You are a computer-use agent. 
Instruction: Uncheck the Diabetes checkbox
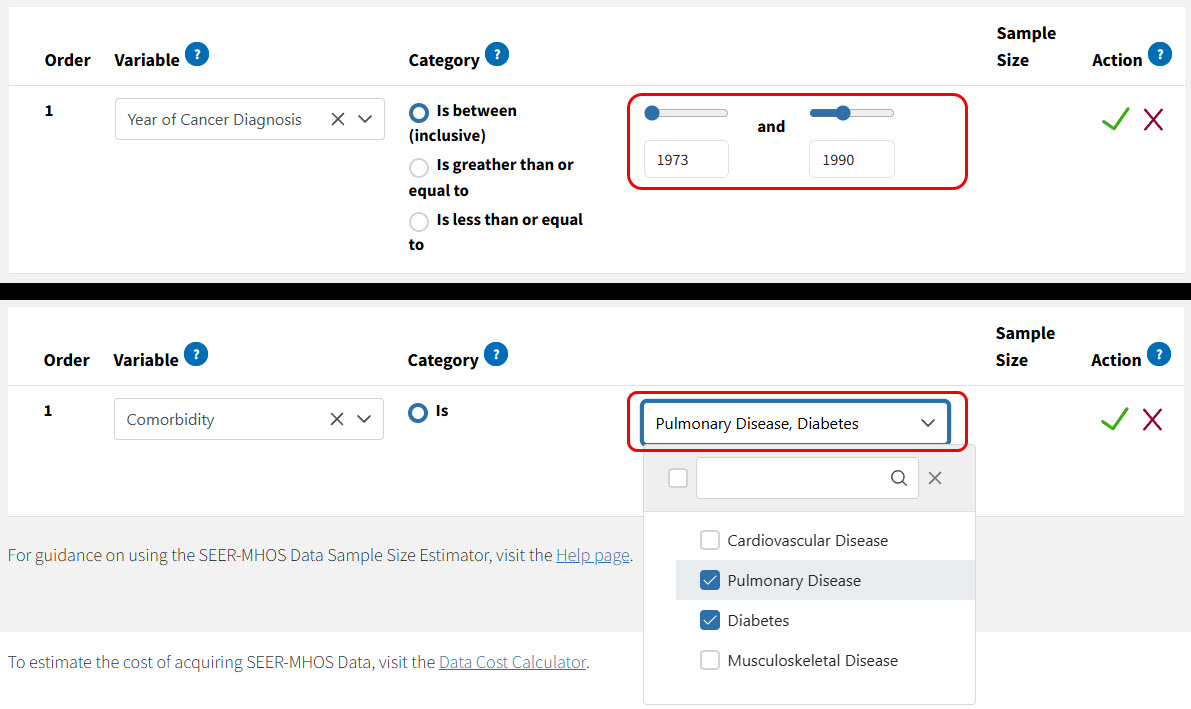[x=710, y=620]
